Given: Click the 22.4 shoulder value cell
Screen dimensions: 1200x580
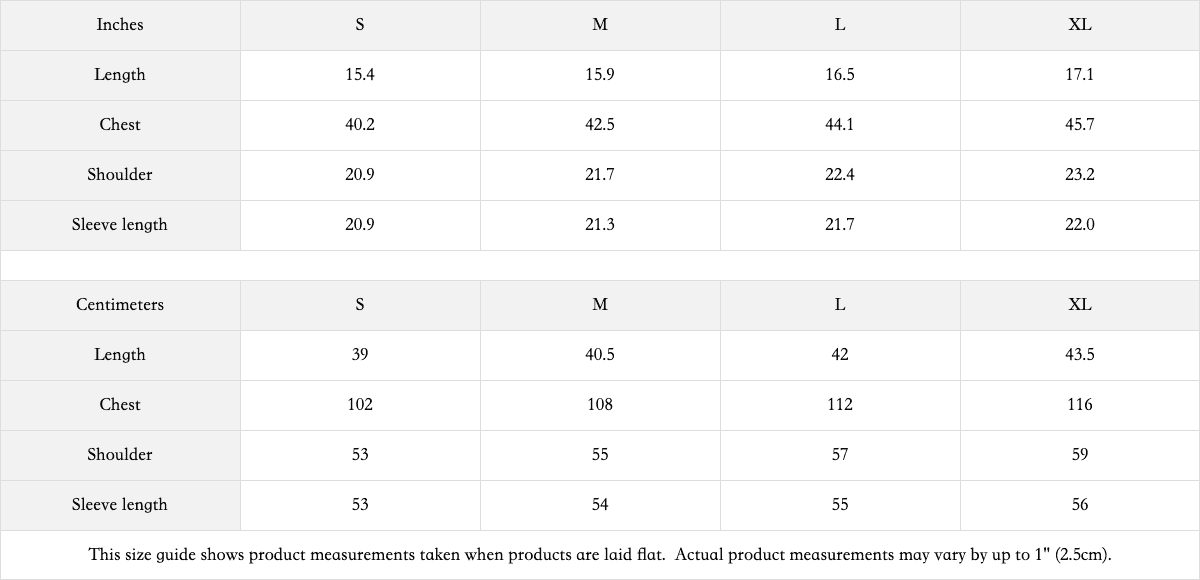Looking at the screenshot, I should pos(840,175).
